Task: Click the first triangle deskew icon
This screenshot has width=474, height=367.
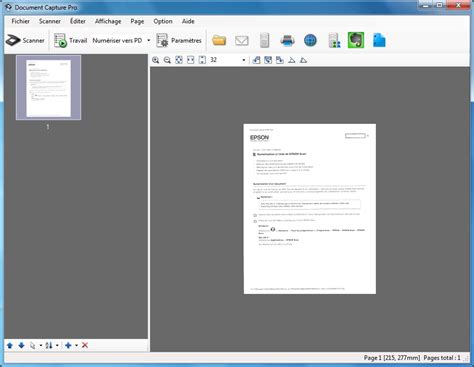Action: (291, 60)
